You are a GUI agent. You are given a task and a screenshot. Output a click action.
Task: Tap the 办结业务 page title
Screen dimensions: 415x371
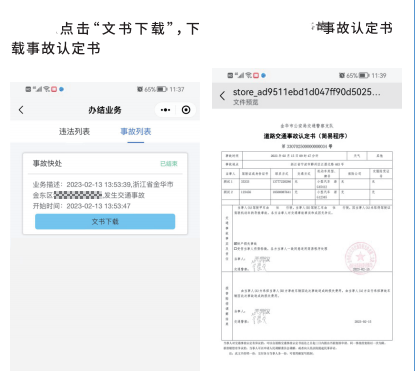105,110
